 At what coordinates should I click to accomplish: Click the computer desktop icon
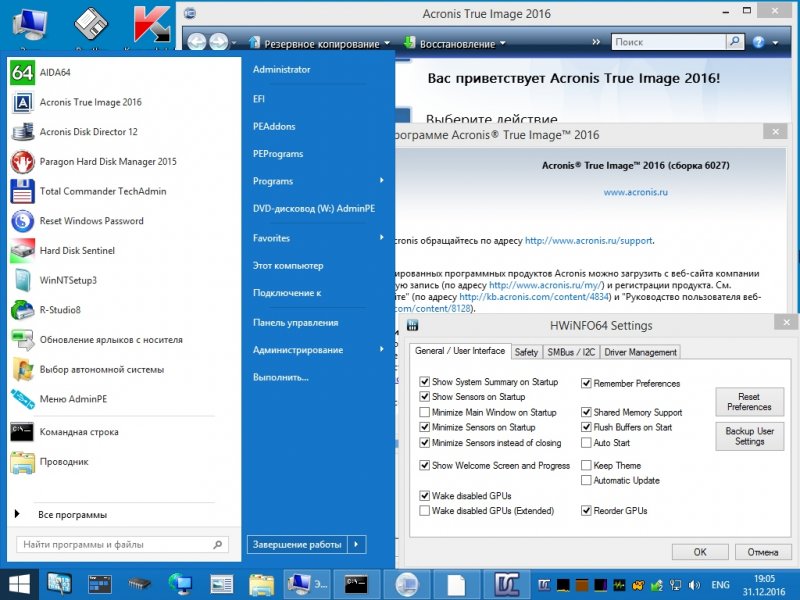[30, 24]
